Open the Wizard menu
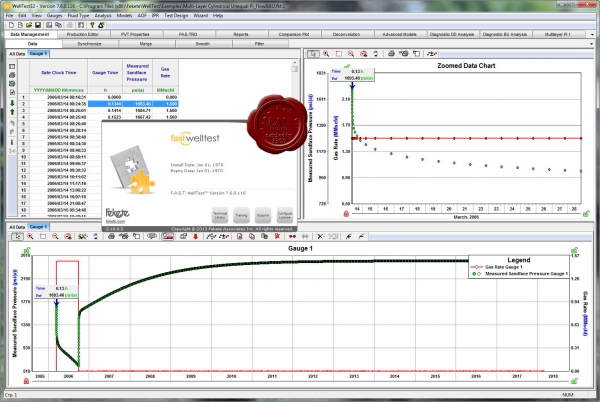The image size is (600, 402). tap(201, 16)
